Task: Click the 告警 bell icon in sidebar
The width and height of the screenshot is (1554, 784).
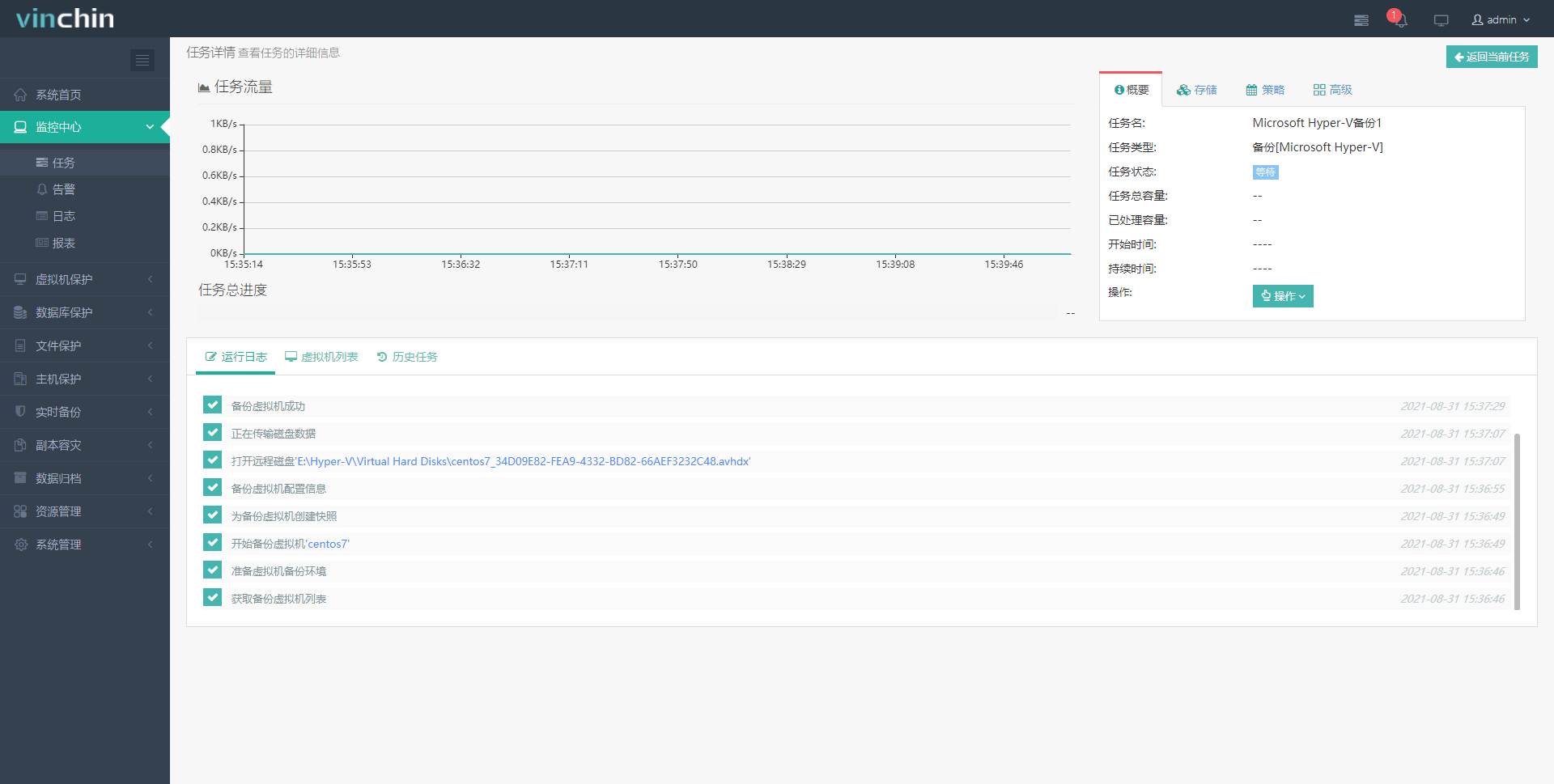Action: [x=42, y=189]
